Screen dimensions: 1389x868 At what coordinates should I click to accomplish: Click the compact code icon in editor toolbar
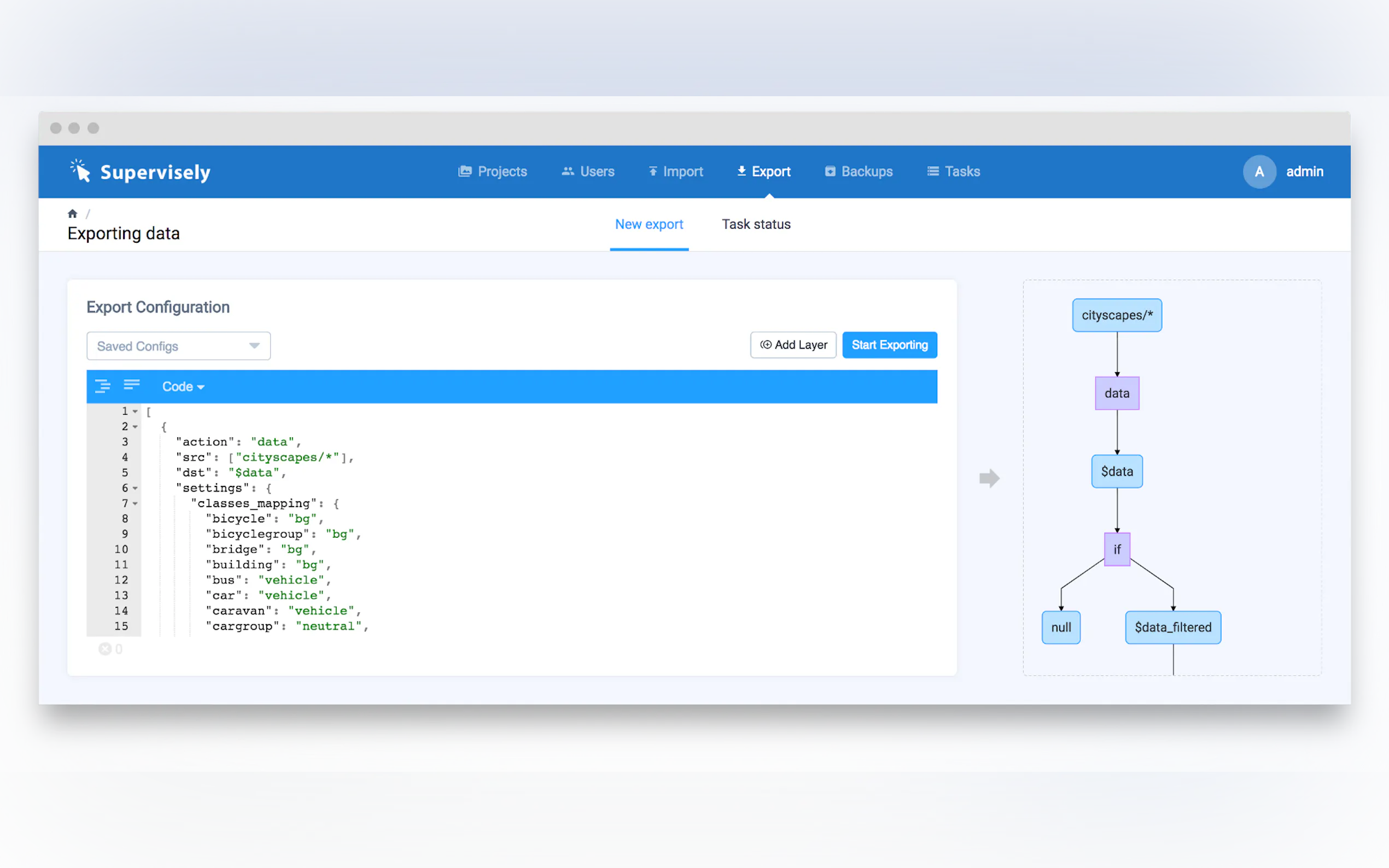pos(131,385)
